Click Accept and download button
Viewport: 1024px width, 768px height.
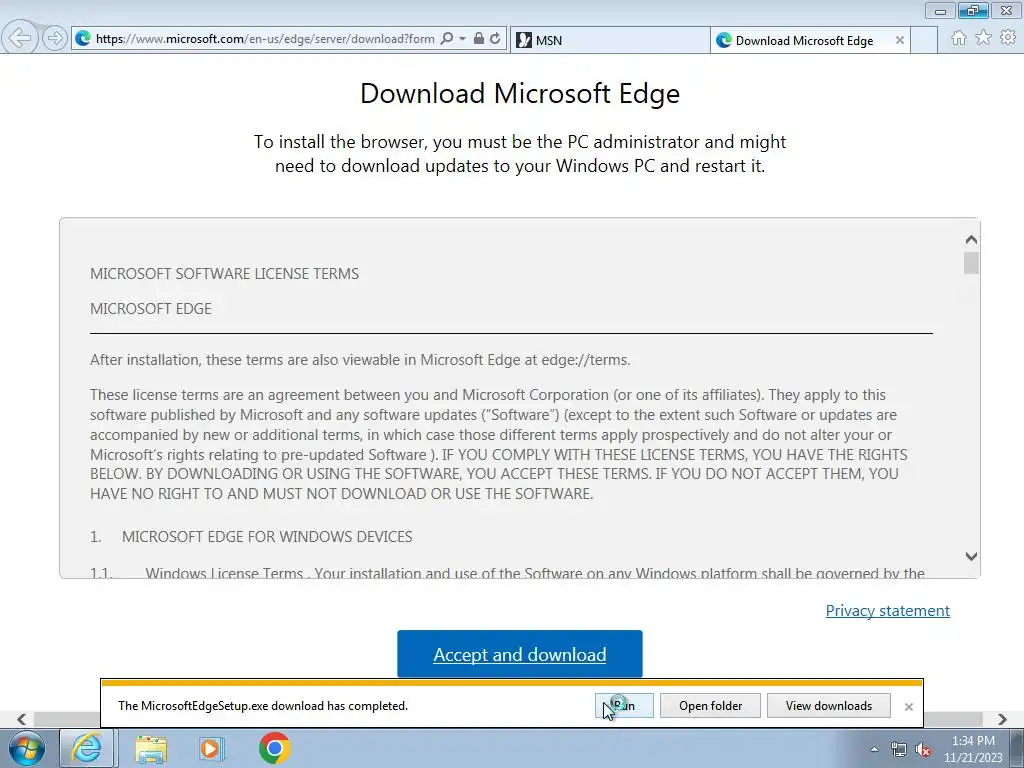coord(520,654)
